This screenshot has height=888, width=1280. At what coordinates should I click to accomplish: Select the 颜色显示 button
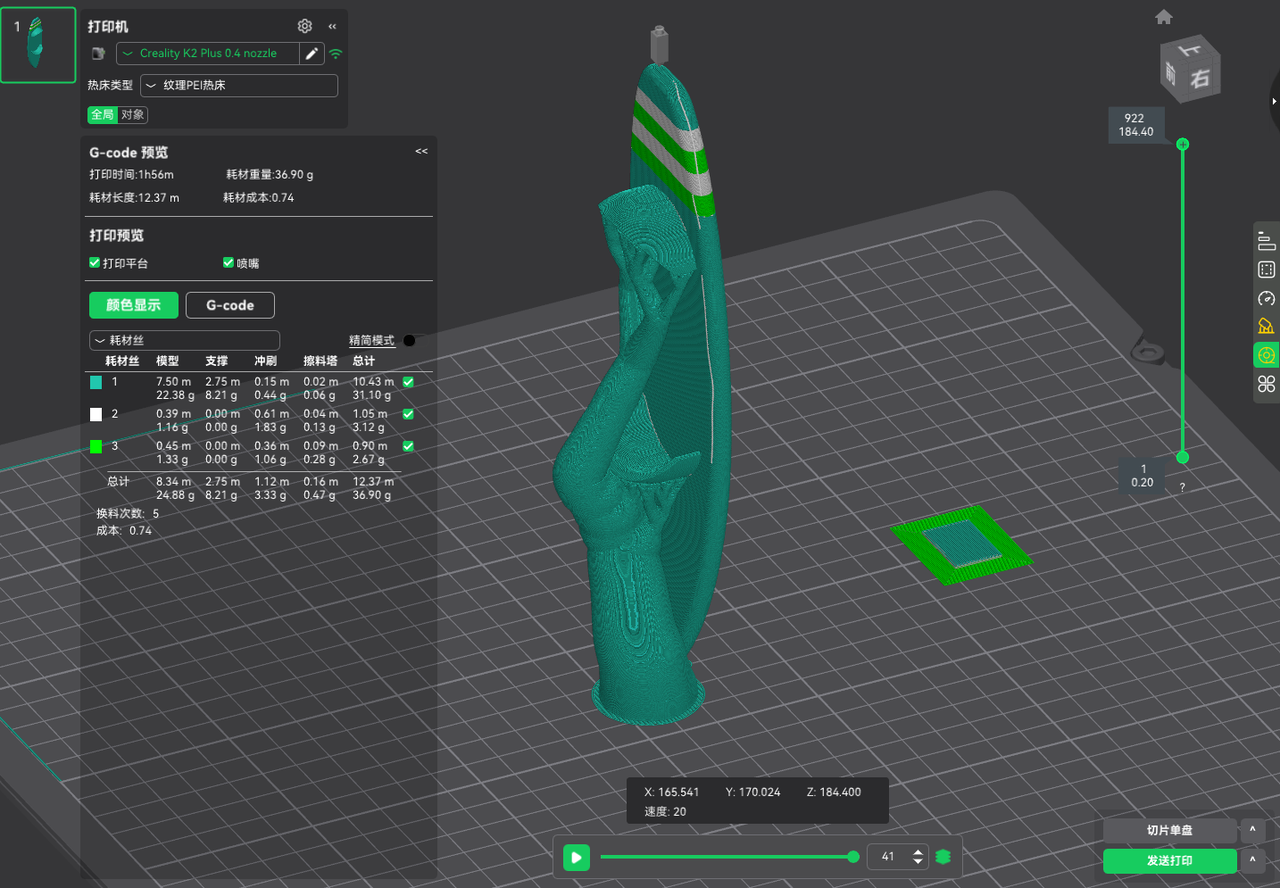133,305
